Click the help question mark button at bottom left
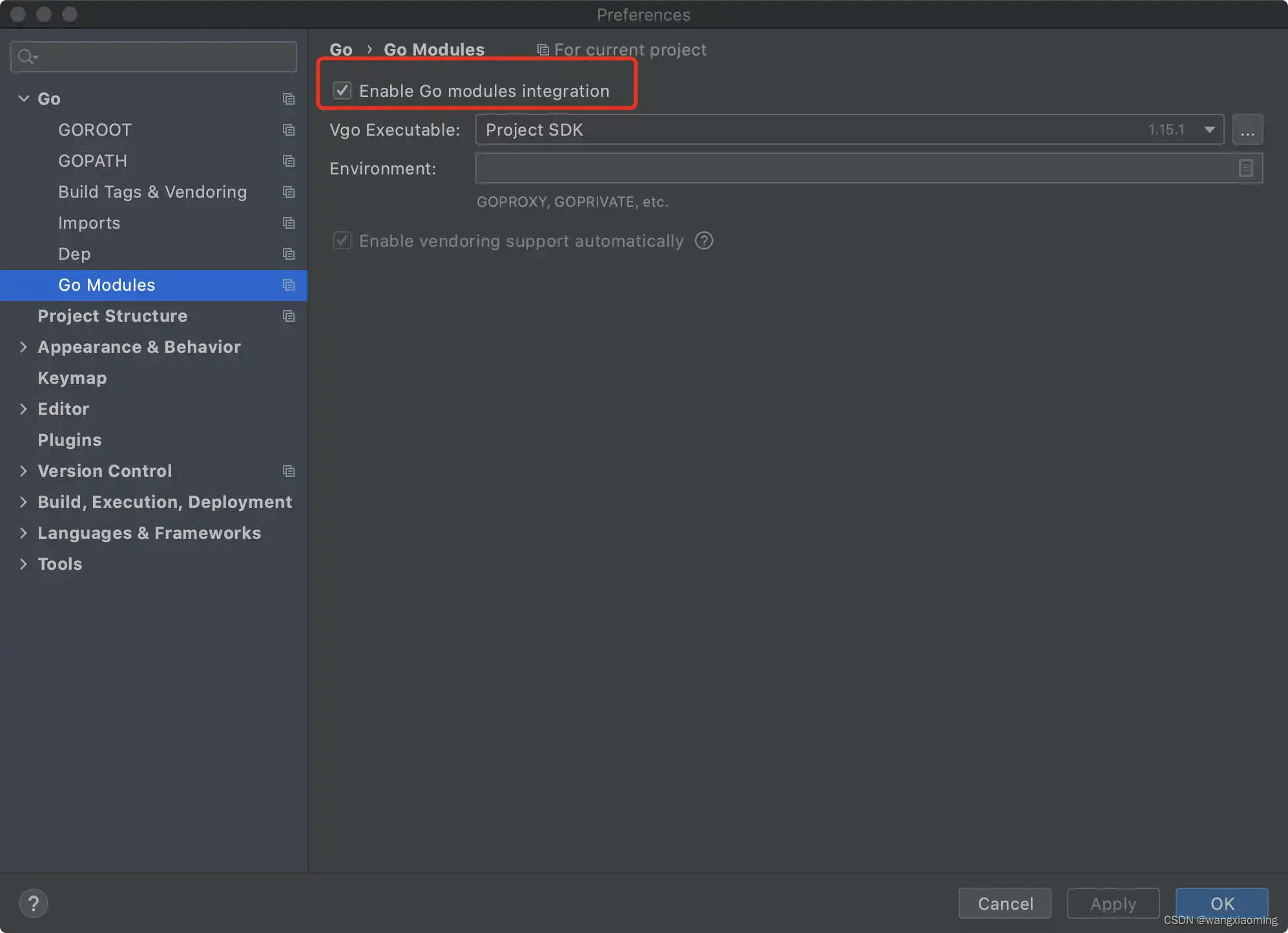The image size is (1288, 933). click(34, 903)
